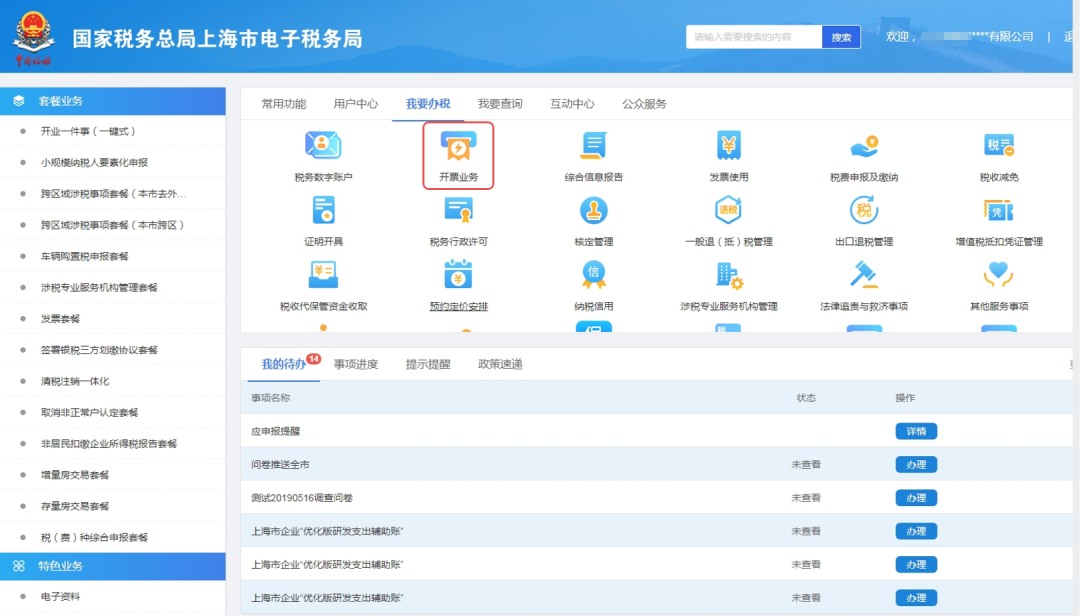Click the 发票使用 invoice usage icon
Viewport: 1080px width, 616px height.
(728, 155)
